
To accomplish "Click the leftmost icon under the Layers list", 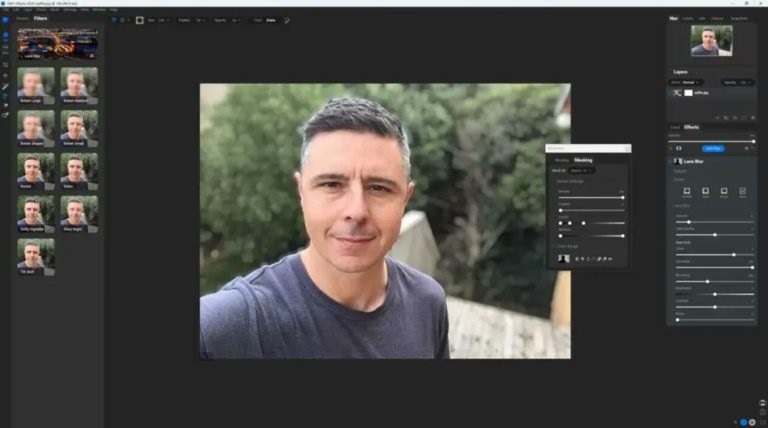I will tap(718, 118).
